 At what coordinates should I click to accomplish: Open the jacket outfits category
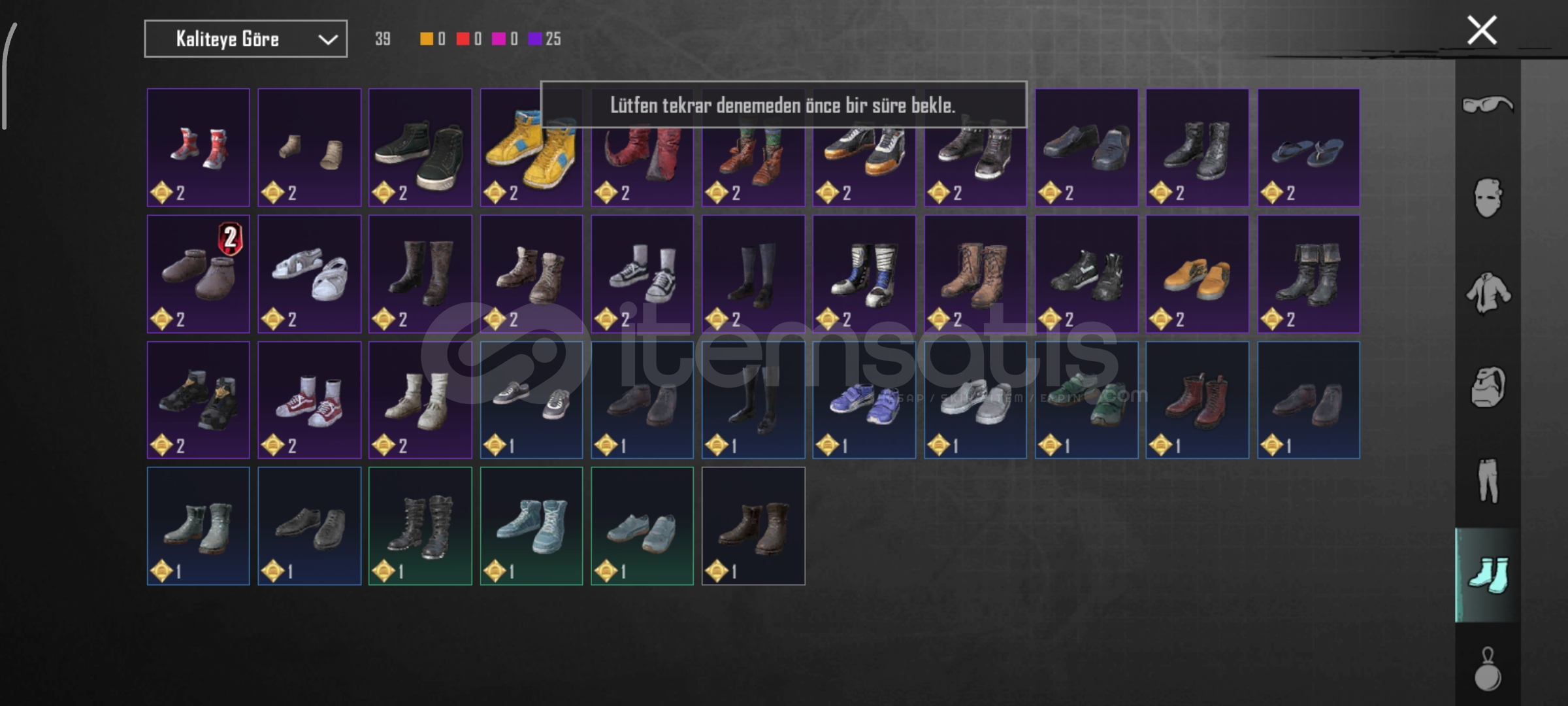(1488, 293)
